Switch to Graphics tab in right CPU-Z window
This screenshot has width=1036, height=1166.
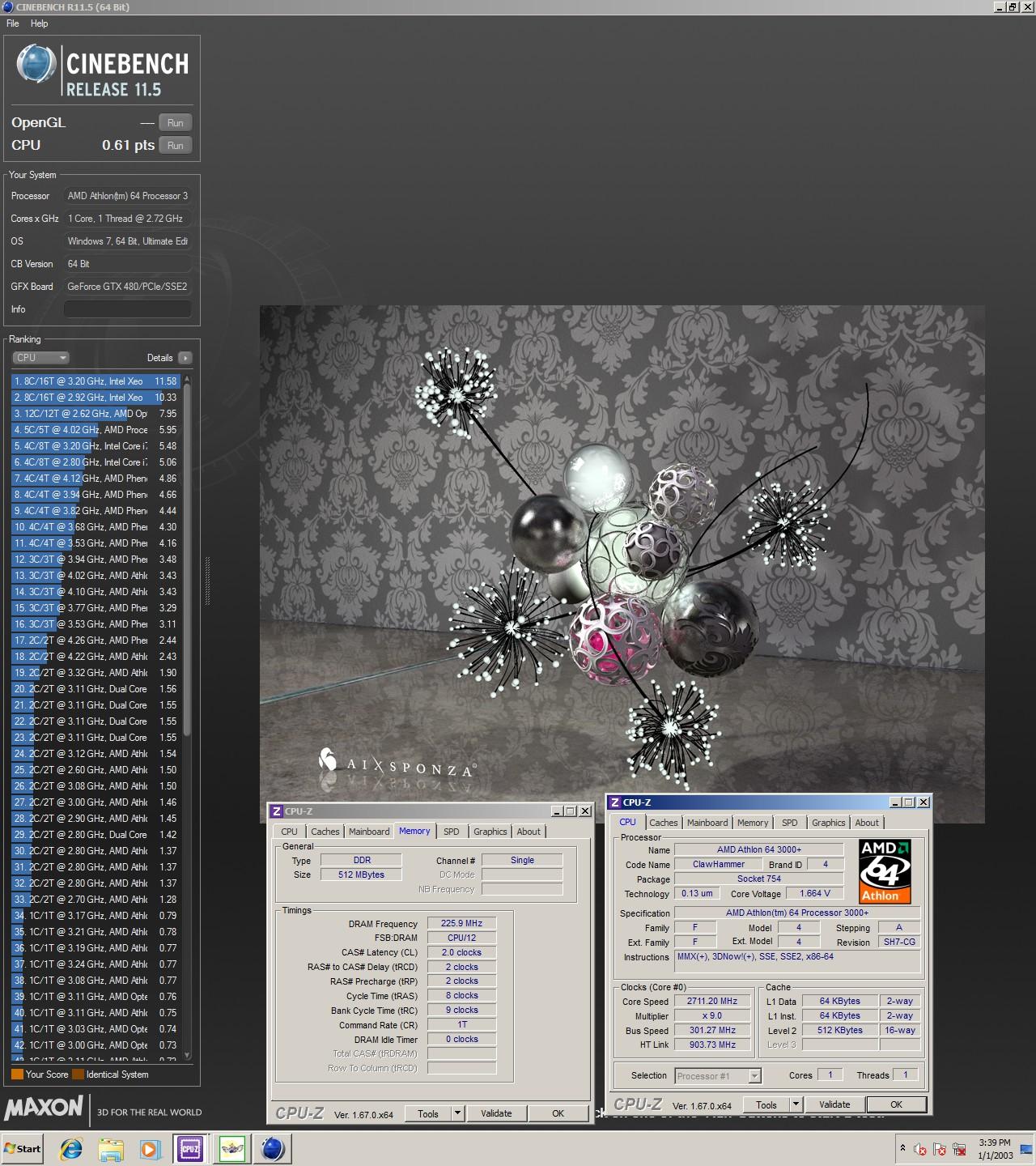(829, 823)
